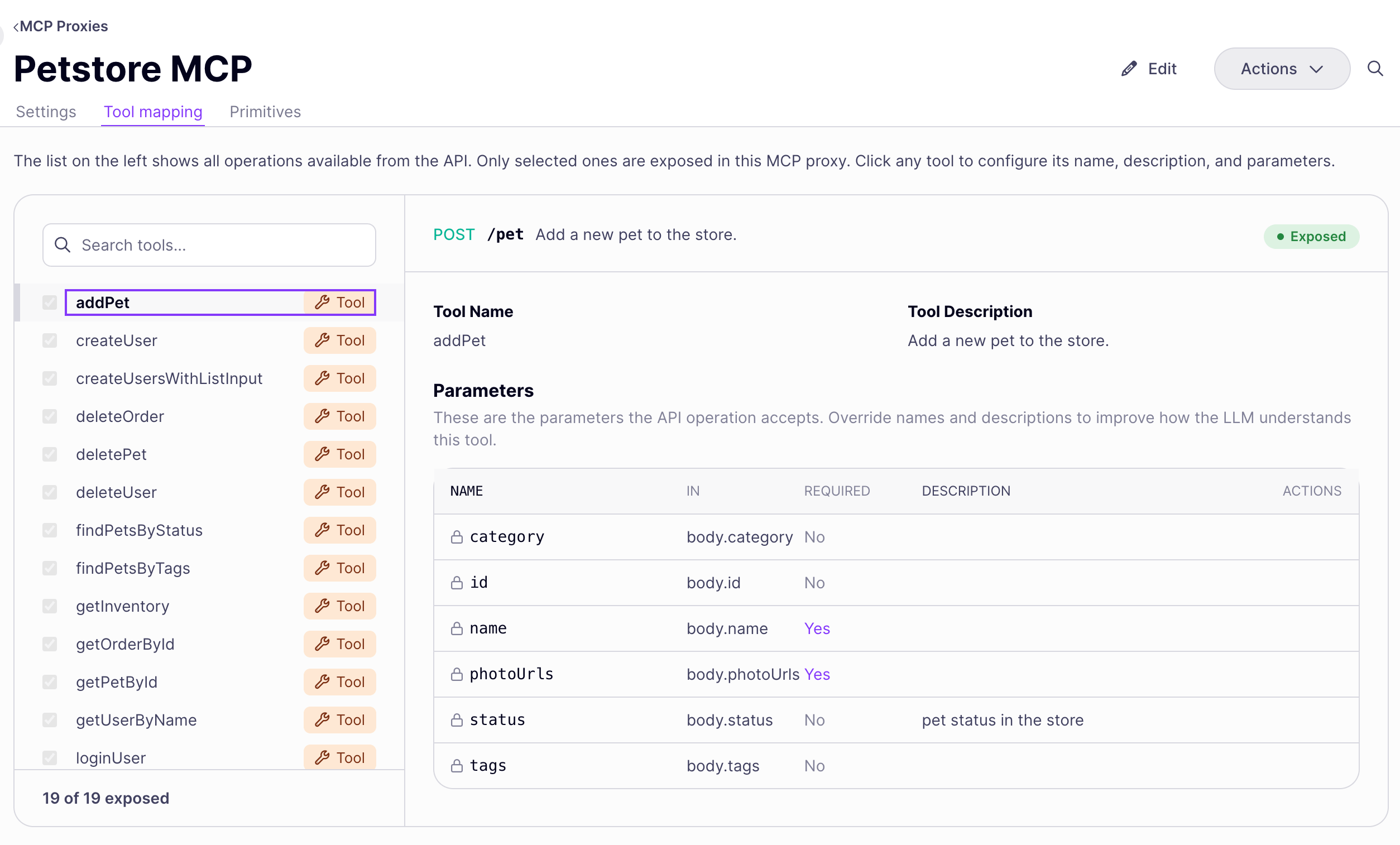Click the /pet endpoint path
The image size is (1400, 845).
505,234
